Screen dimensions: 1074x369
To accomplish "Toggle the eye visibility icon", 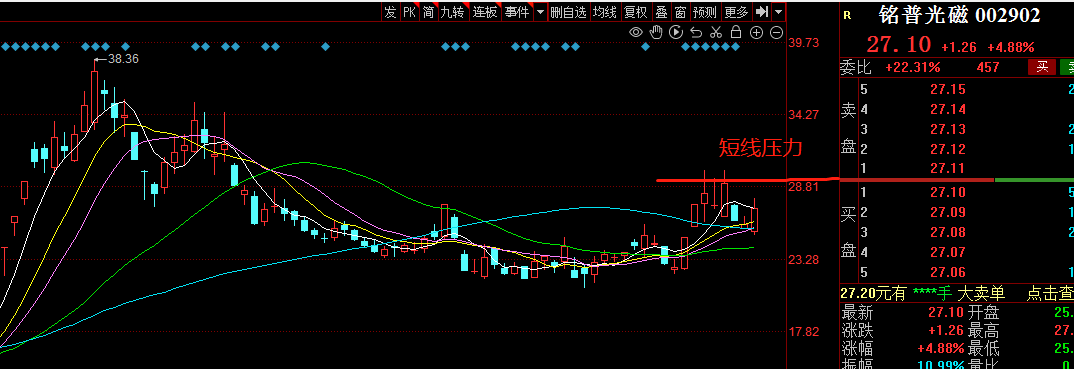I will [x=636, y=31].
